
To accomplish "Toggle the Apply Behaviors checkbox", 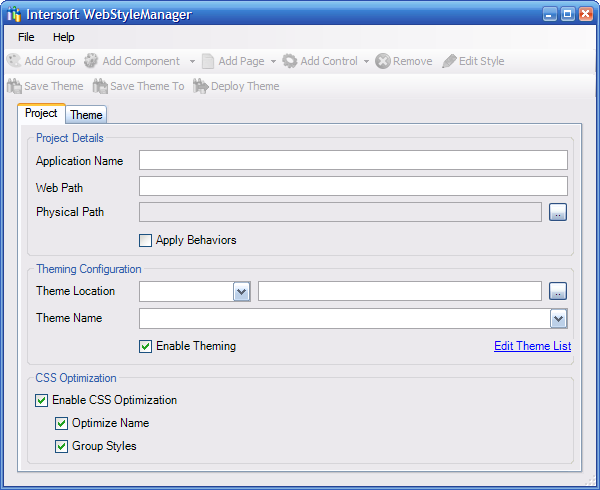I will pos(146,240).
